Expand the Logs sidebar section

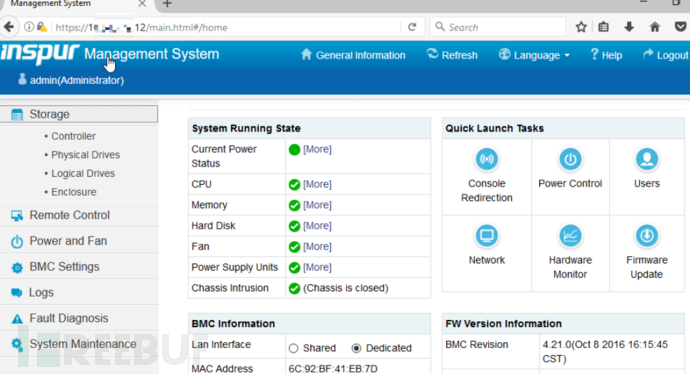(79, 293)
